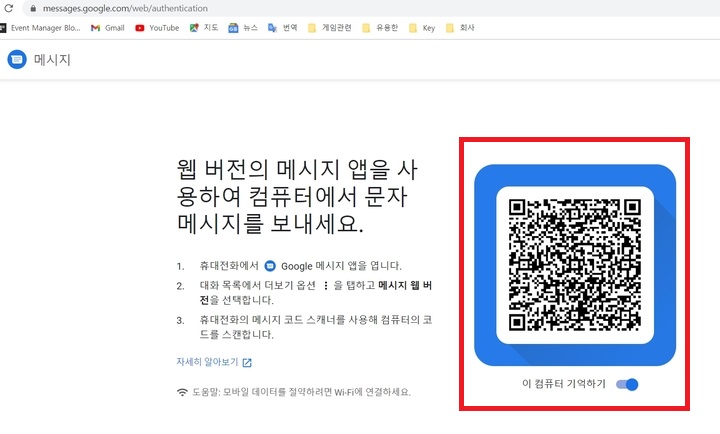Expand the 유용한 bookmark folder
This screenshot has width=720, height=434.
(x=380, y=28)
